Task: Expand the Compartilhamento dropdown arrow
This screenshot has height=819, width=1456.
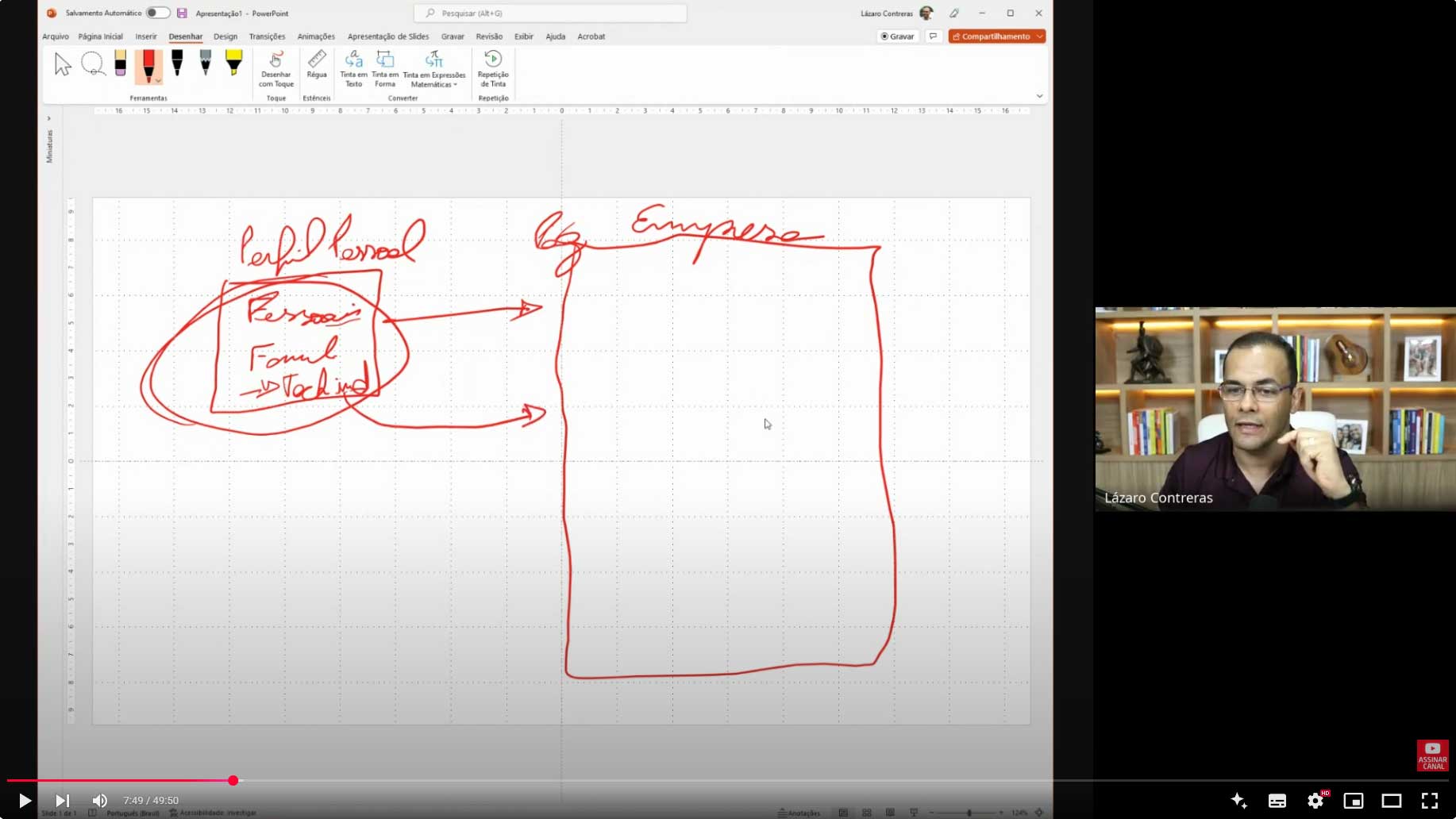Action: (1040, 37)
